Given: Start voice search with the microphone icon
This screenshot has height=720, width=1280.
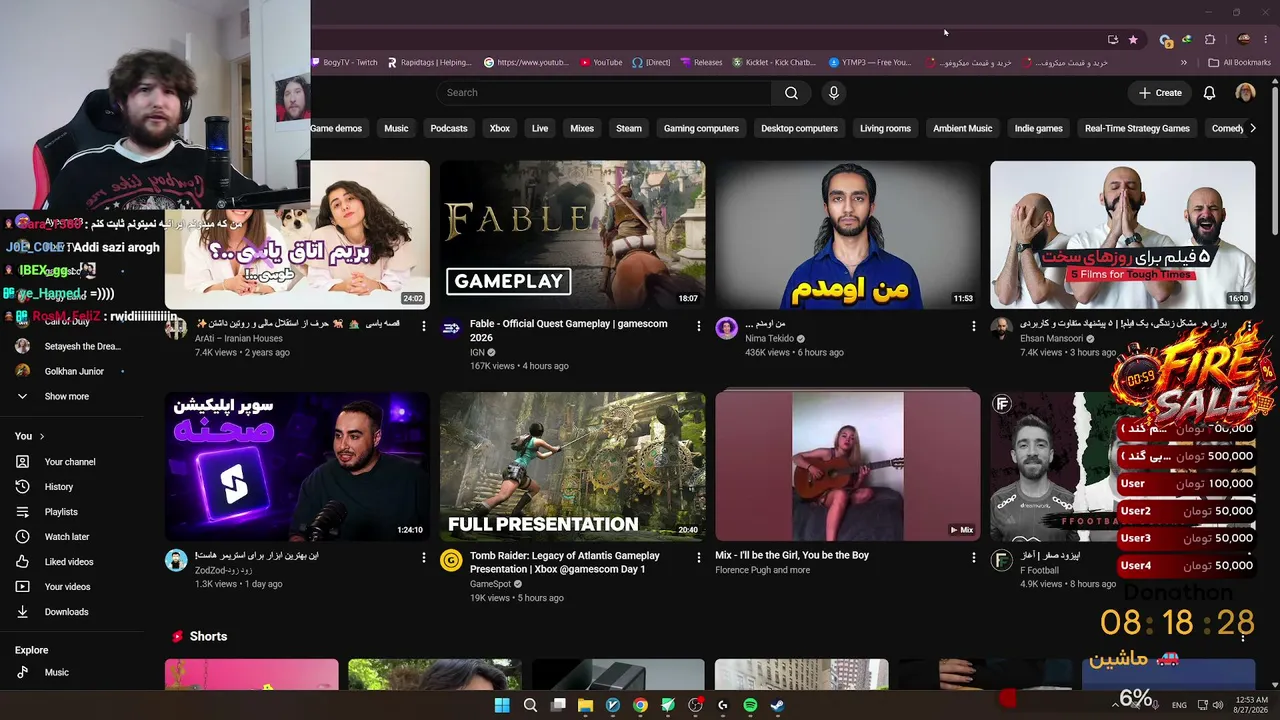Looking at the screenshot, I should [x=834, y=93].
